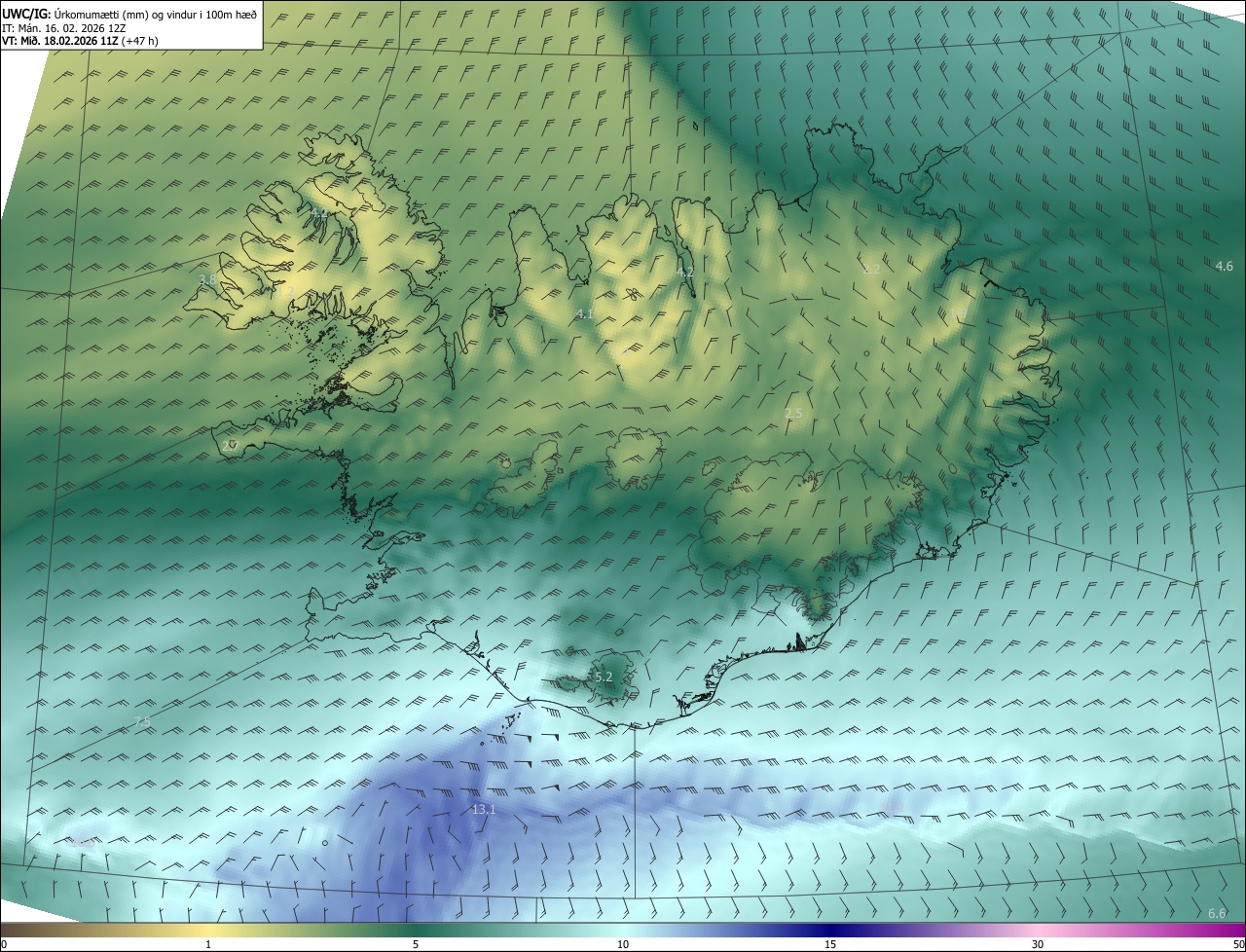The image size is (1246, 952).
Task: Click the light pink colour band above the 30 tick
Action: (x=1038, y=930)
